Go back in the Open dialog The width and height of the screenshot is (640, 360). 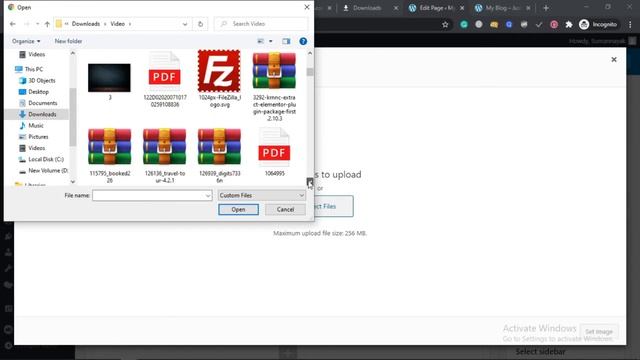[x=13, y=24]
